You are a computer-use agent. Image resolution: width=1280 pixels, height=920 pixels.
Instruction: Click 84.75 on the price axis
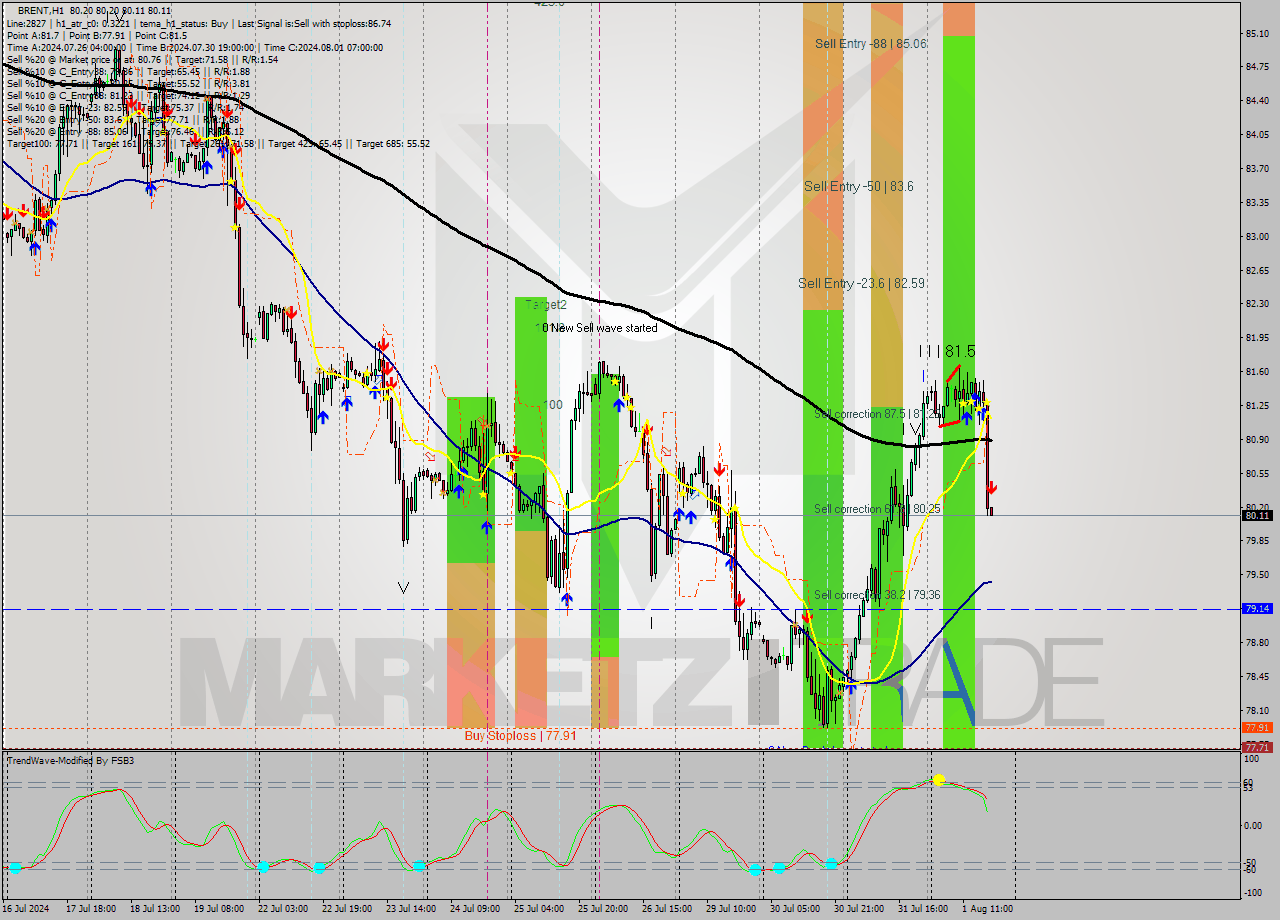pos(1257,67)
